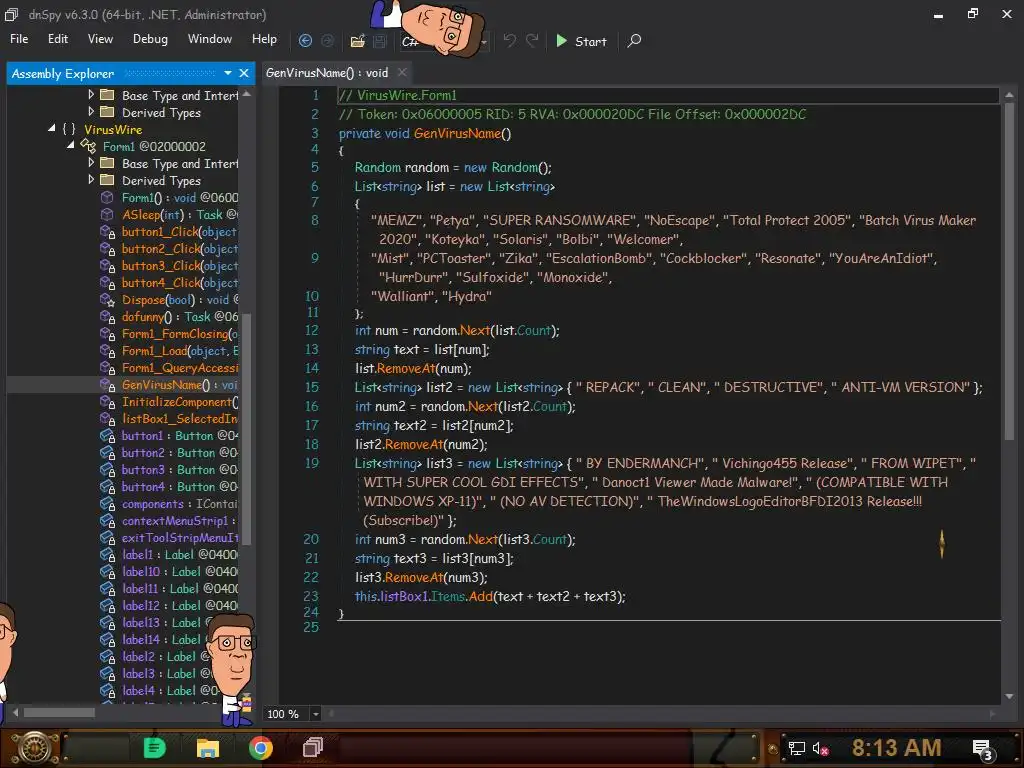Open search with the magnifier icon

click(x=633, y=41)
